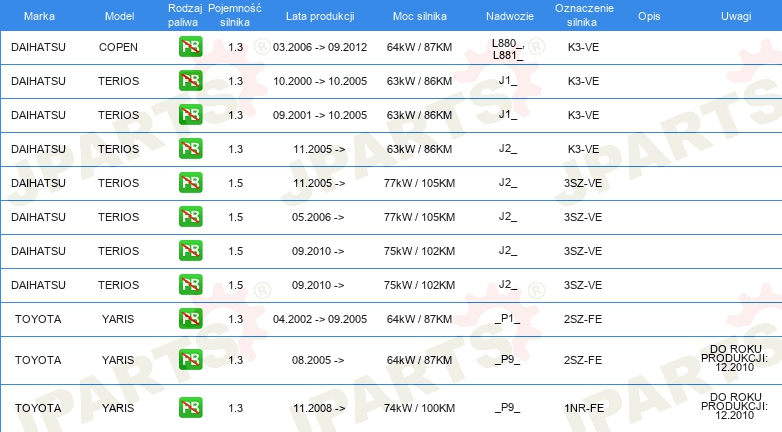782x432 pixels.
Task: Select the 05.2006 -> production date cell
Action: [x=318, y=217]
